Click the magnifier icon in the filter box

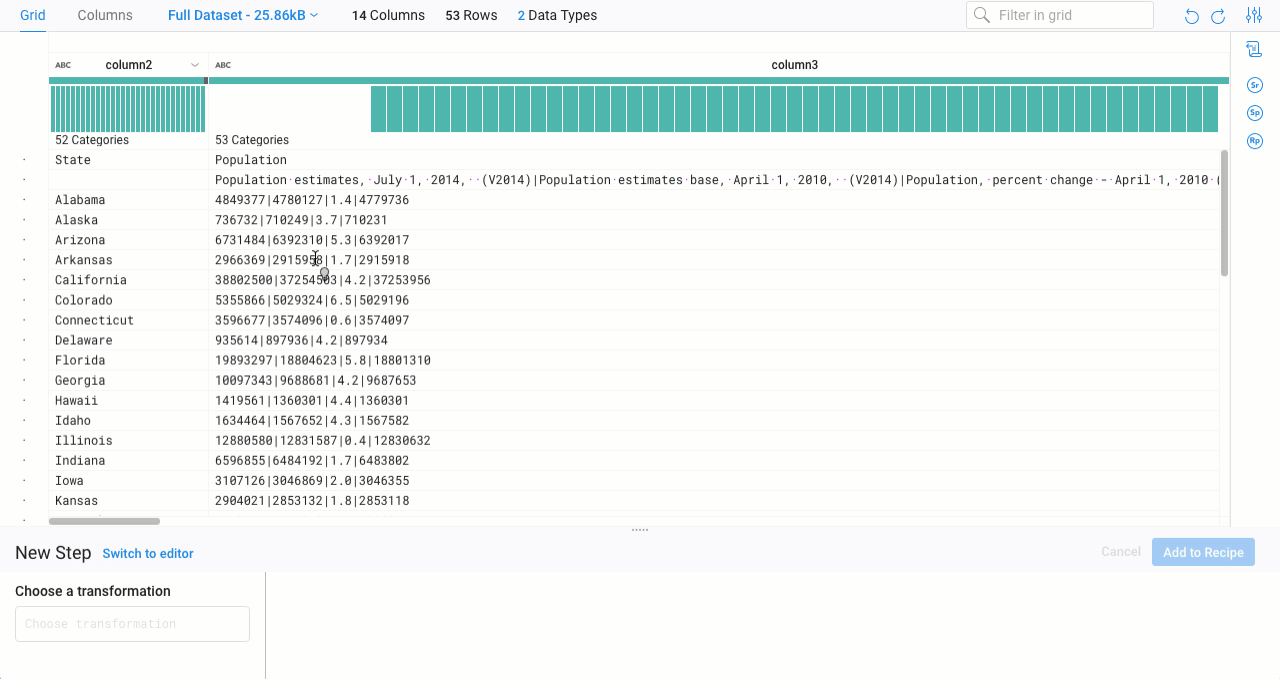click(982, 15)
